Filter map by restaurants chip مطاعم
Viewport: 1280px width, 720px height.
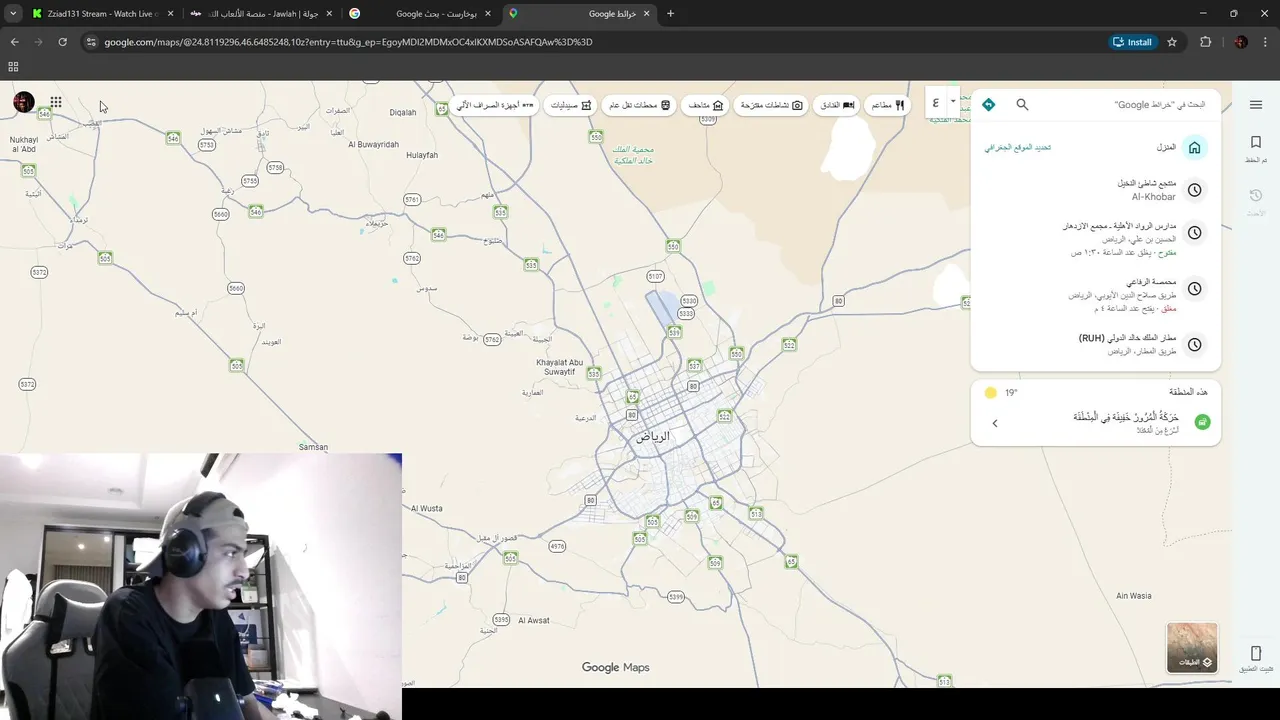pos(887,105)
